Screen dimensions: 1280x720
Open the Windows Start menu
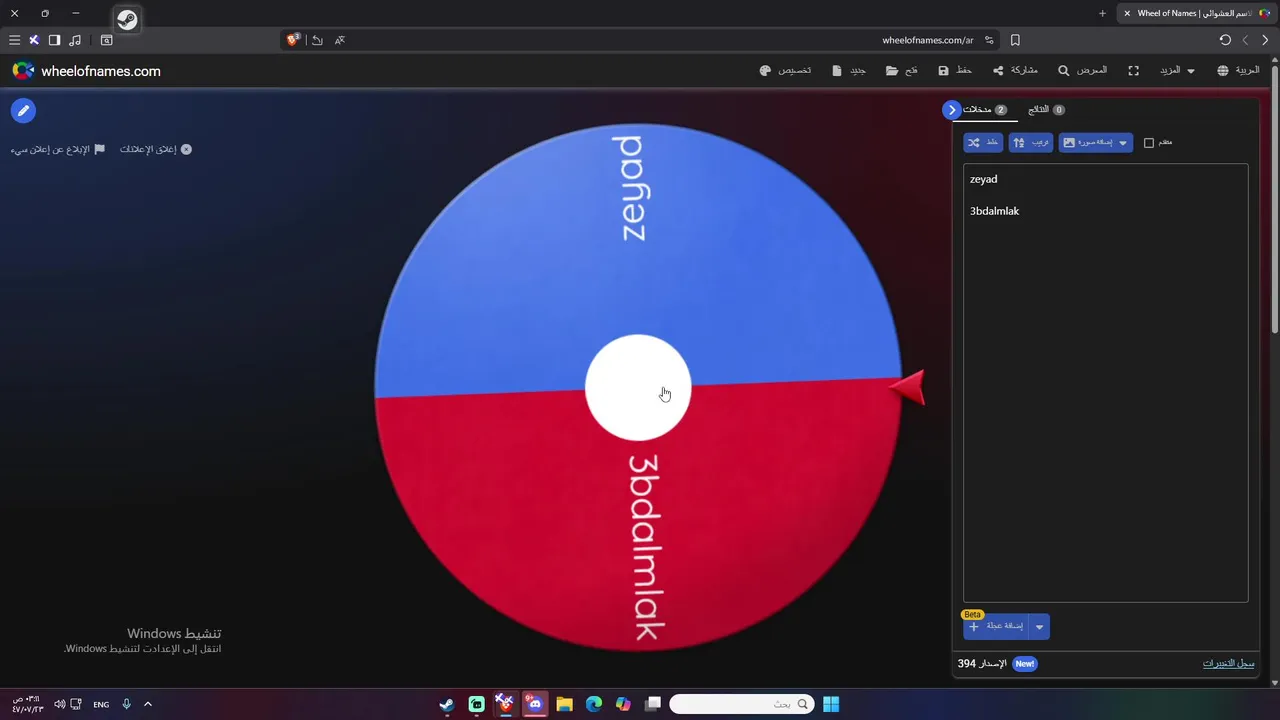[x=831, y=704]
